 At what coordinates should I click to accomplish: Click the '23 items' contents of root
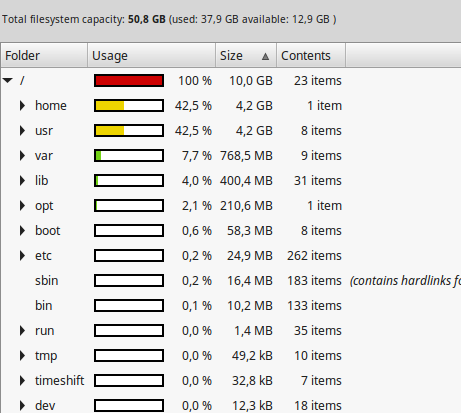(x=318, y=81)
